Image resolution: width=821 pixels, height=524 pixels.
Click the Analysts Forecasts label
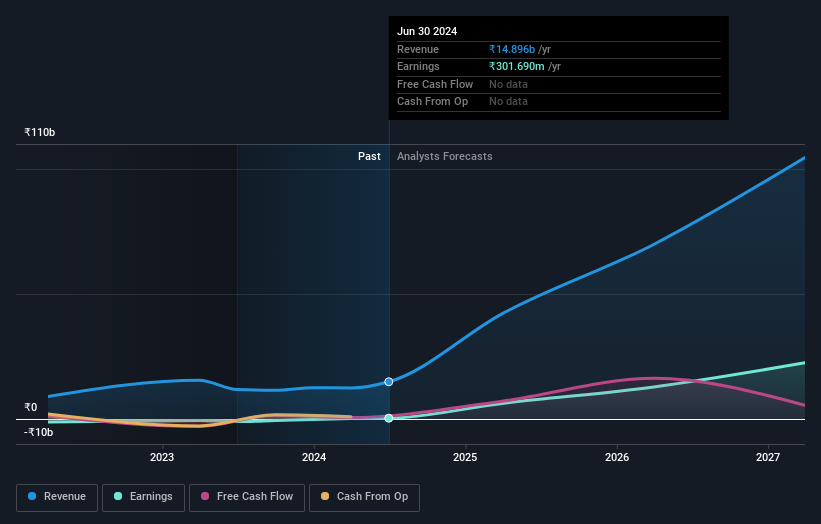pyautogui.click(x=445, y=156)
